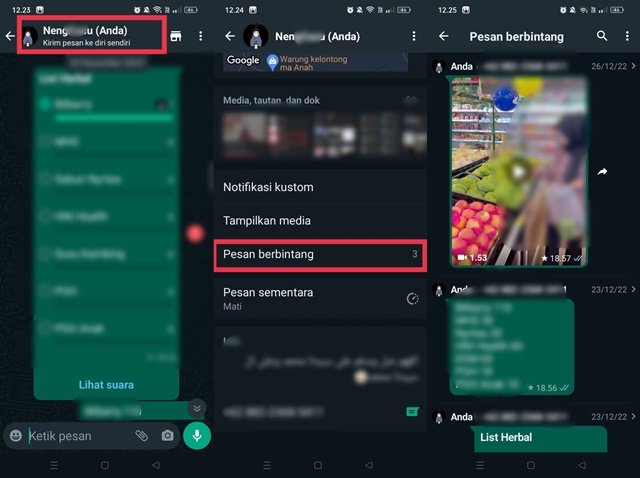Tap the search icon in Pesan berbintang

pyautogui.click(x=602, y=36)
